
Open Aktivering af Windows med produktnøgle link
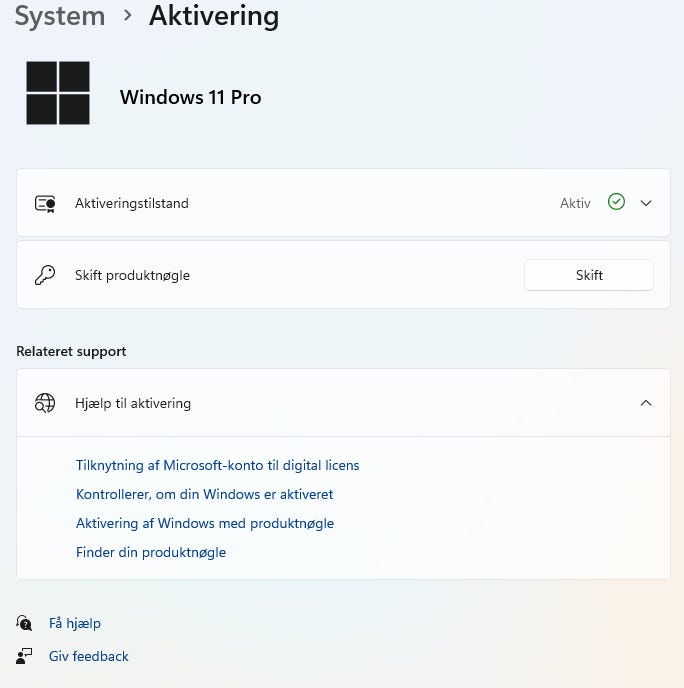pos(205,523)
